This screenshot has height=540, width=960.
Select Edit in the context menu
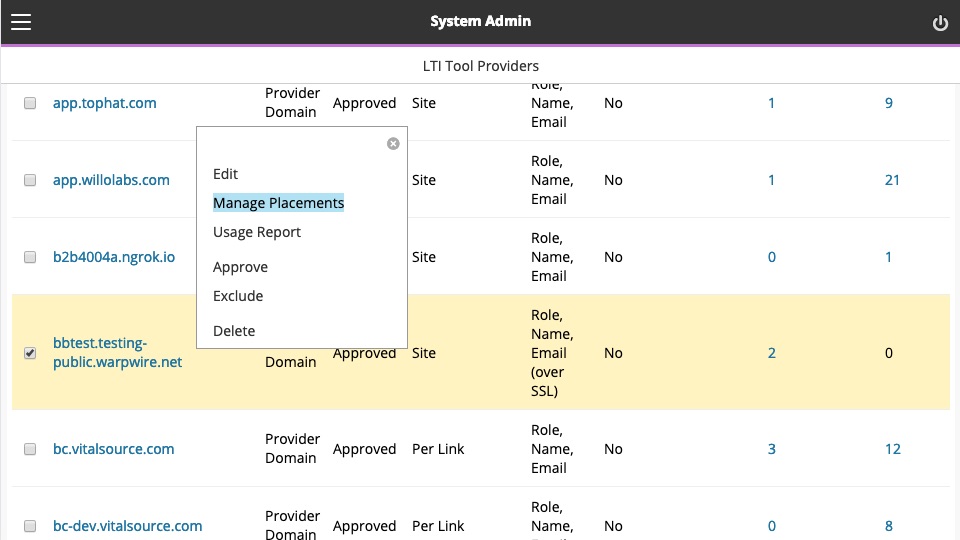click(225, 174)
